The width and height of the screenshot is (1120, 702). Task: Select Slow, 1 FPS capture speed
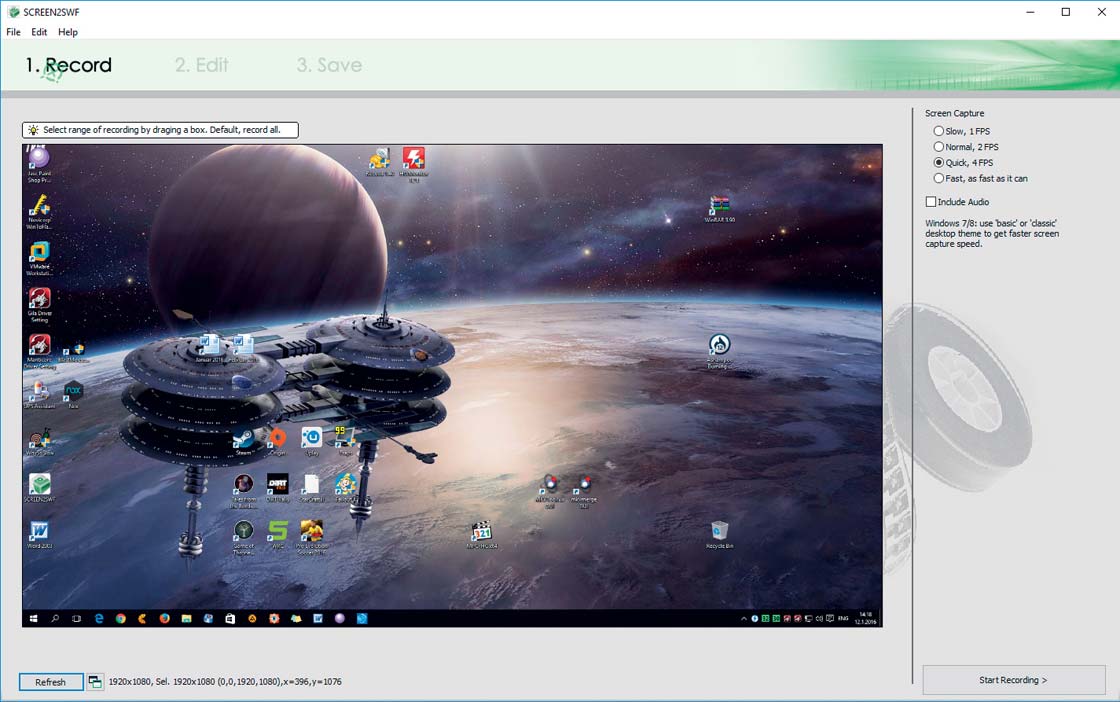[961, 131]
